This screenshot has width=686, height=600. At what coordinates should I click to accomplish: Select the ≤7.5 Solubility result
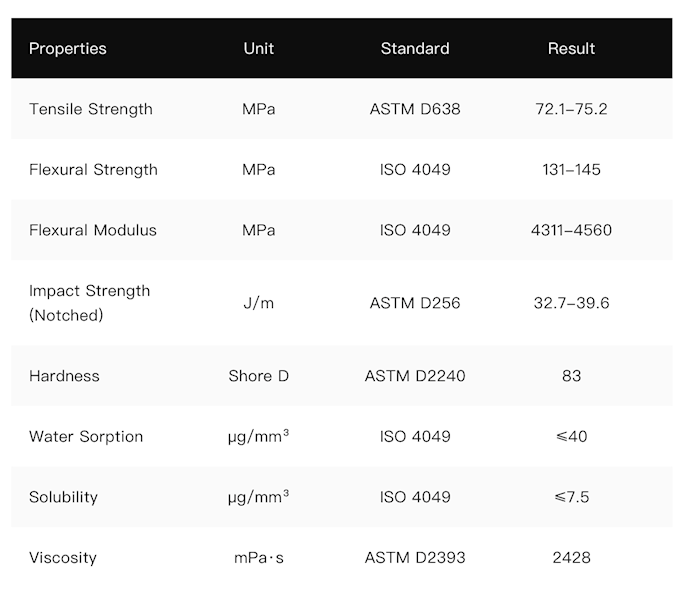coord(571,497)
